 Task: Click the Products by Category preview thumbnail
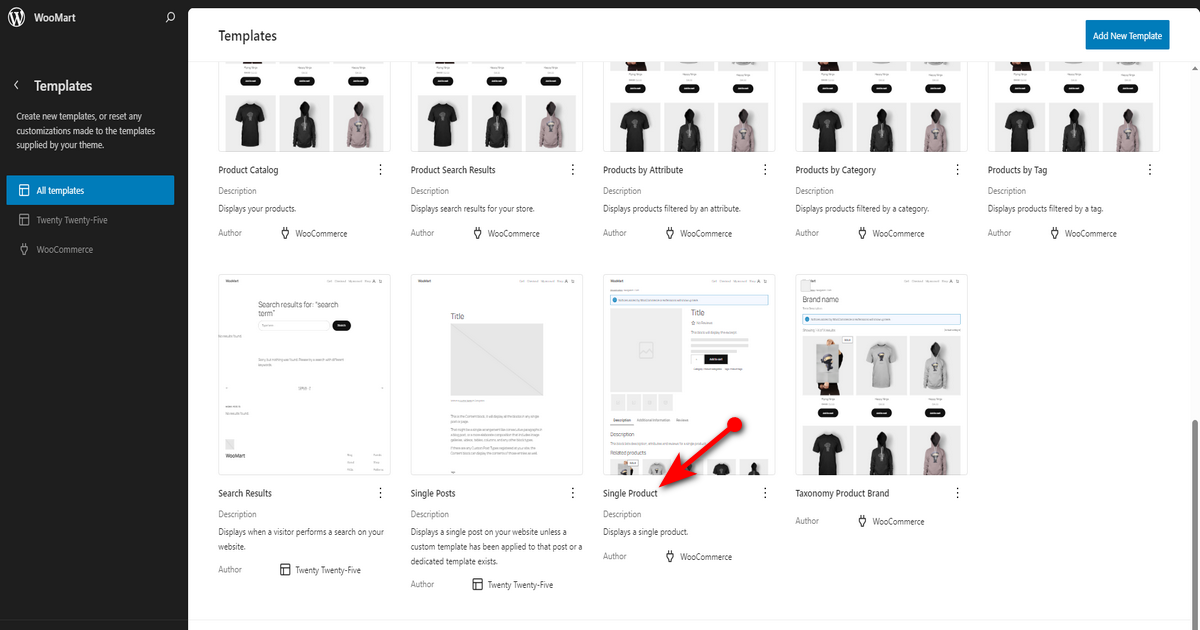pos(882,106)
